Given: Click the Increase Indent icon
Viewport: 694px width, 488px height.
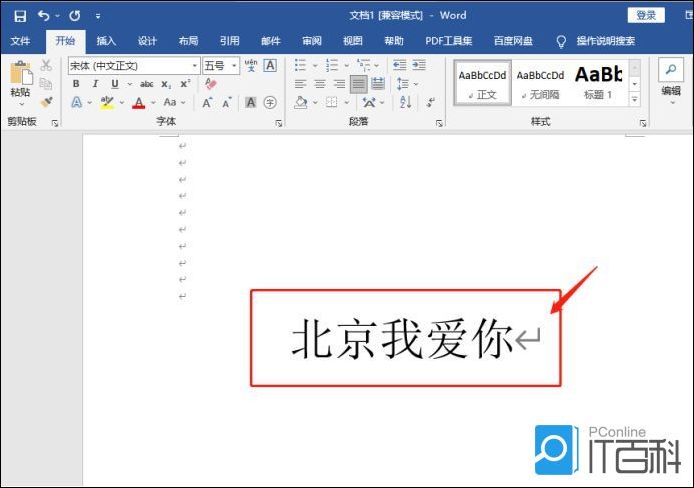Looking at the screenshot, I should click(419, 65).
